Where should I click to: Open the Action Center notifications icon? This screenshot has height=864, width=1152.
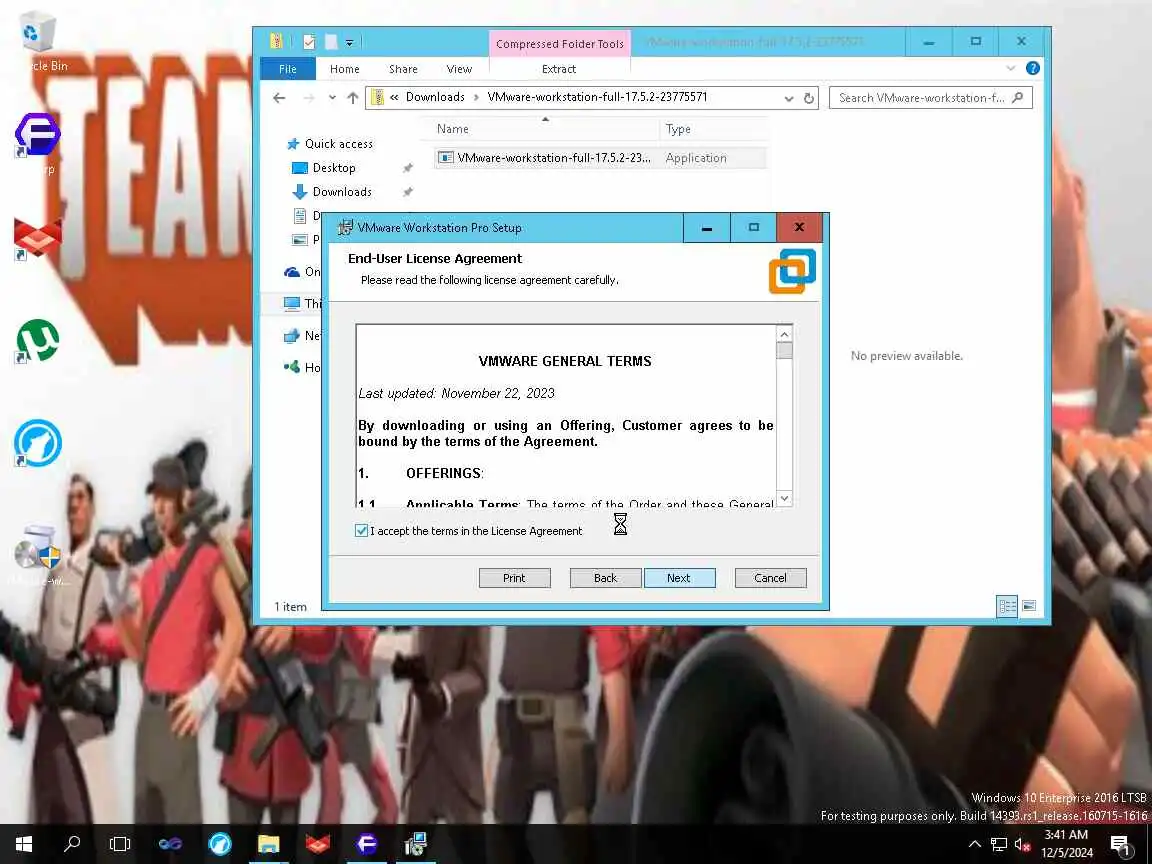pos(1120,845)
